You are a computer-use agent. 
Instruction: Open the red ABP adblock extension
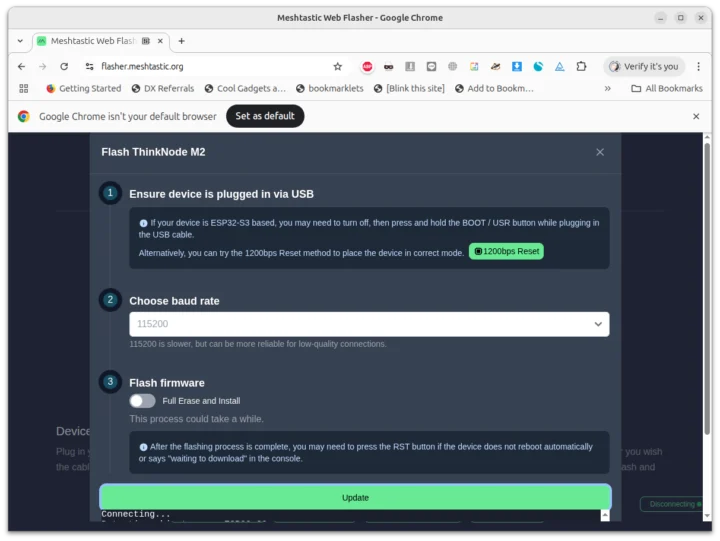[x=367, y=67]
